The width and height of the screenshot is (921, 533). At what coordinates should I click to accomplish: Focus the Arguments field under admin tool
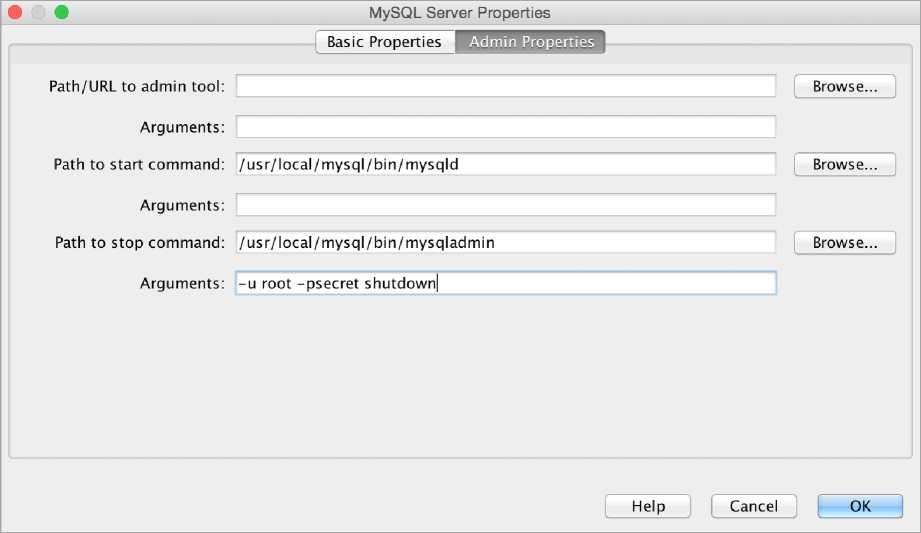tap(505, 127)
